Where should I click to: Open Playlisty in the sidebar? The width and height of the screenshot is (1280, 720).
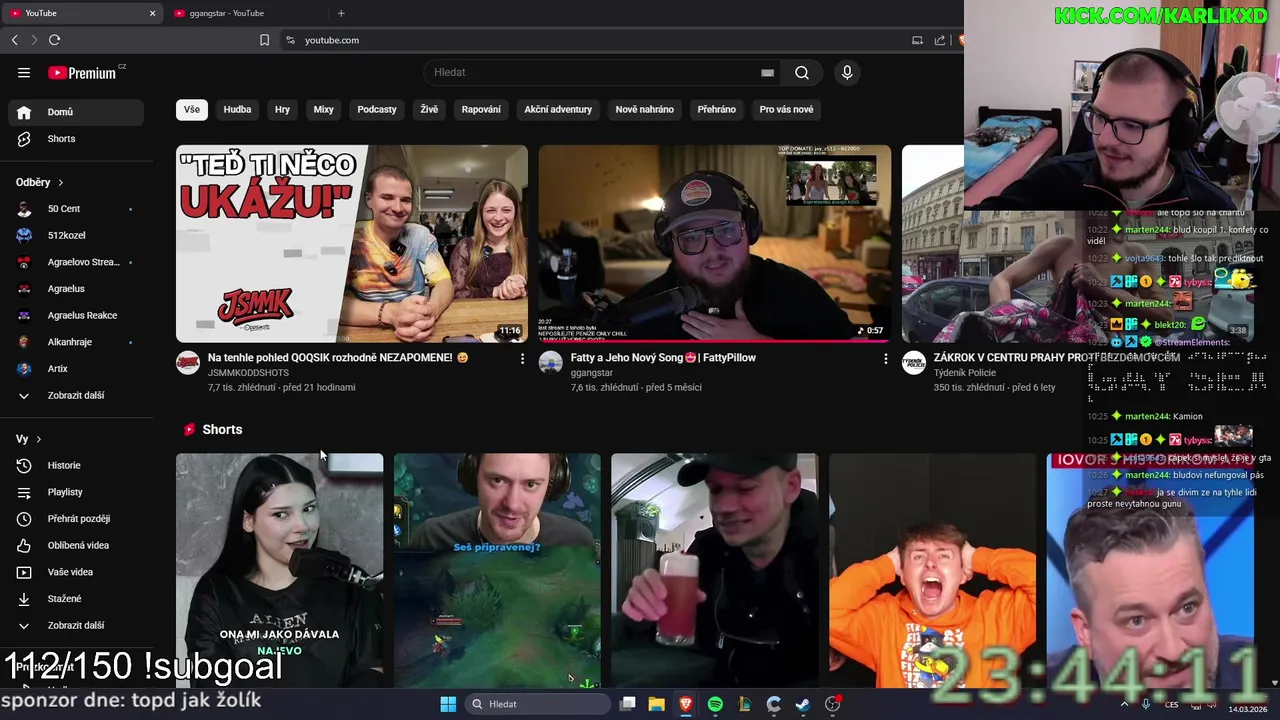coord(76,492)
